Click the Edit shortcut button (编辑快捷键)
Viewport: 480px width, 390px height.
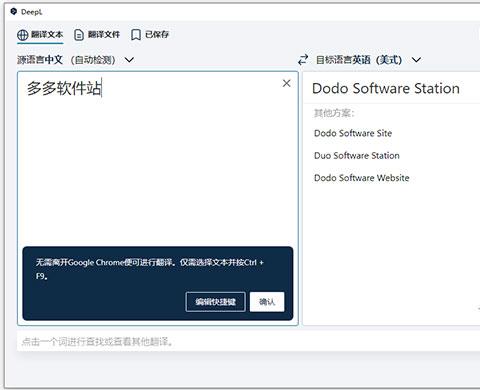click(215, 302)
